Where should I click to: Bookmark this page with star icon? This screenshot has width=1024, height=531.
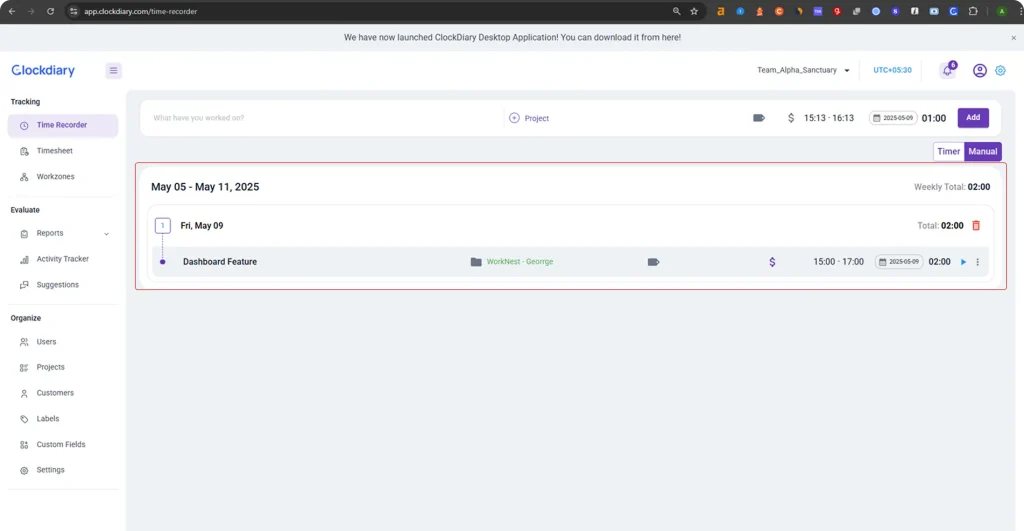pos(694,11)
